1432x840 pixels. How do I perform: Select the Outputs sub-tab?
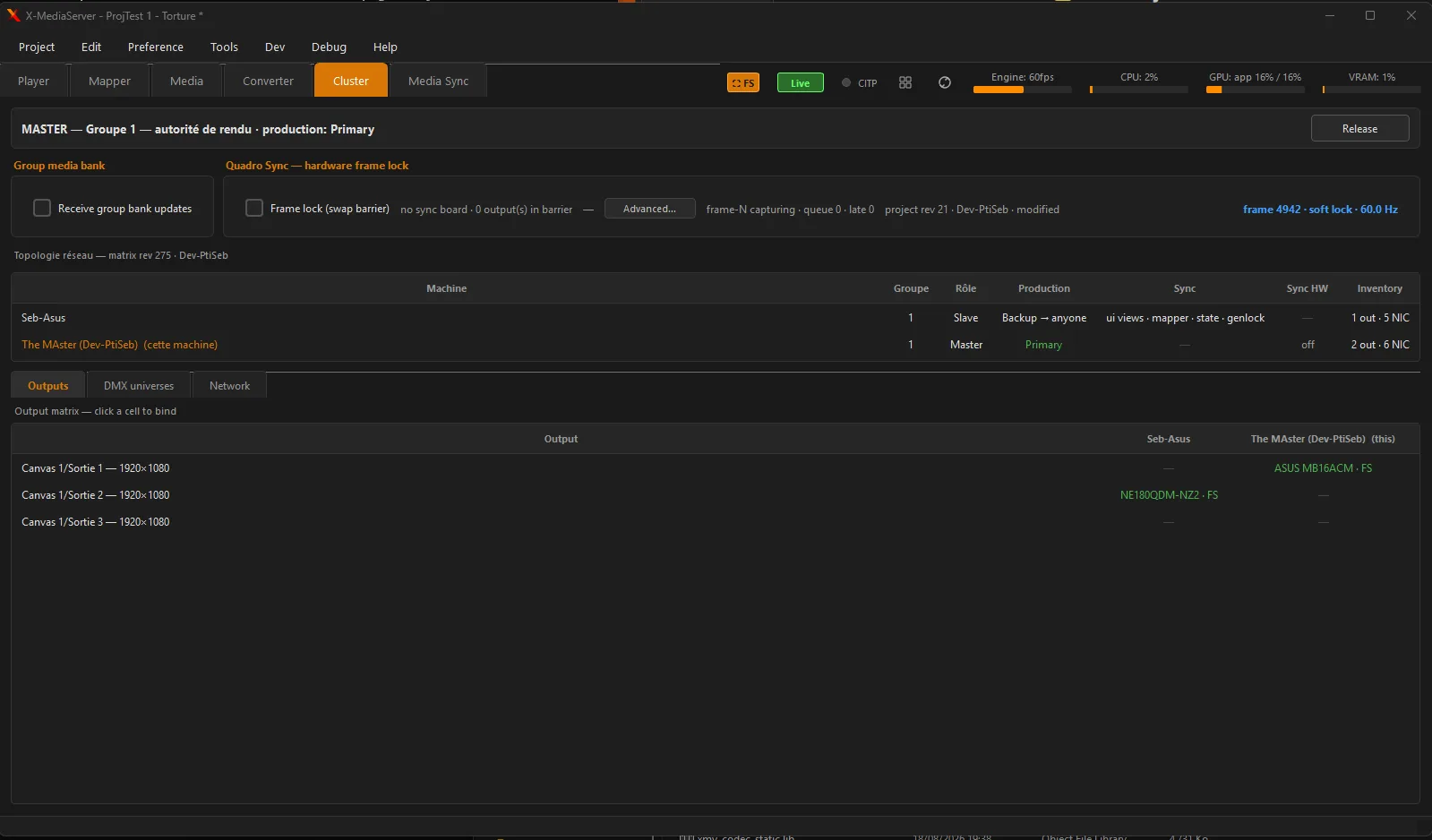(48, 386)
